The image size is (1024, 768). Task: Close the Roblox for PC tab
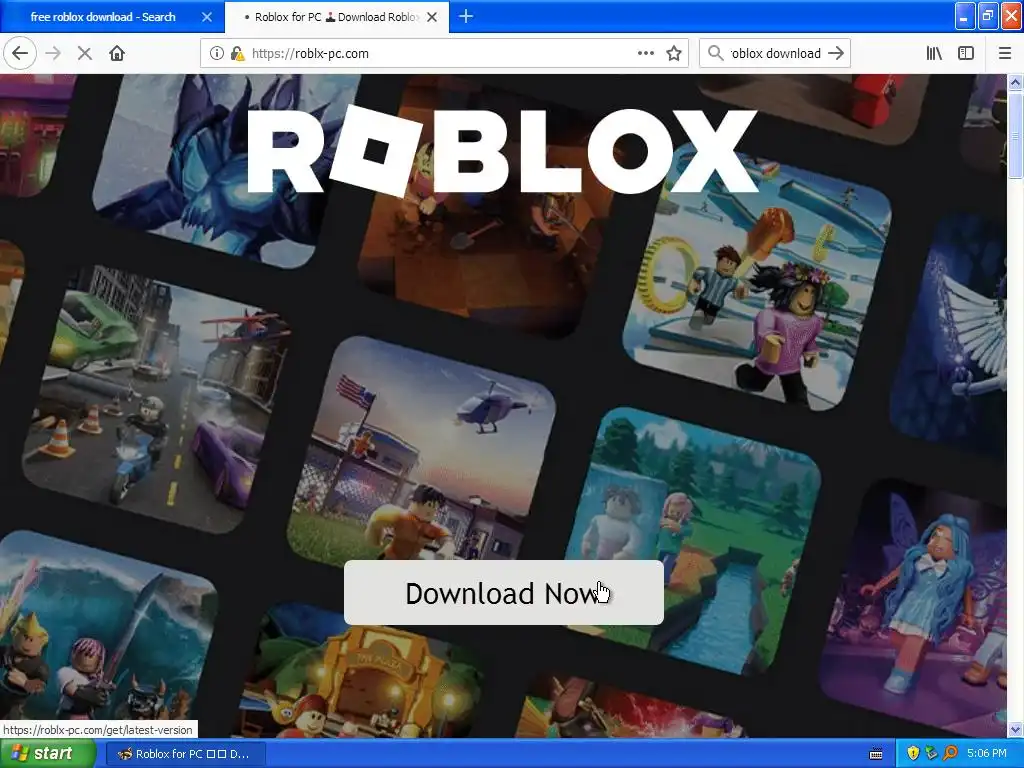point(432,17)
